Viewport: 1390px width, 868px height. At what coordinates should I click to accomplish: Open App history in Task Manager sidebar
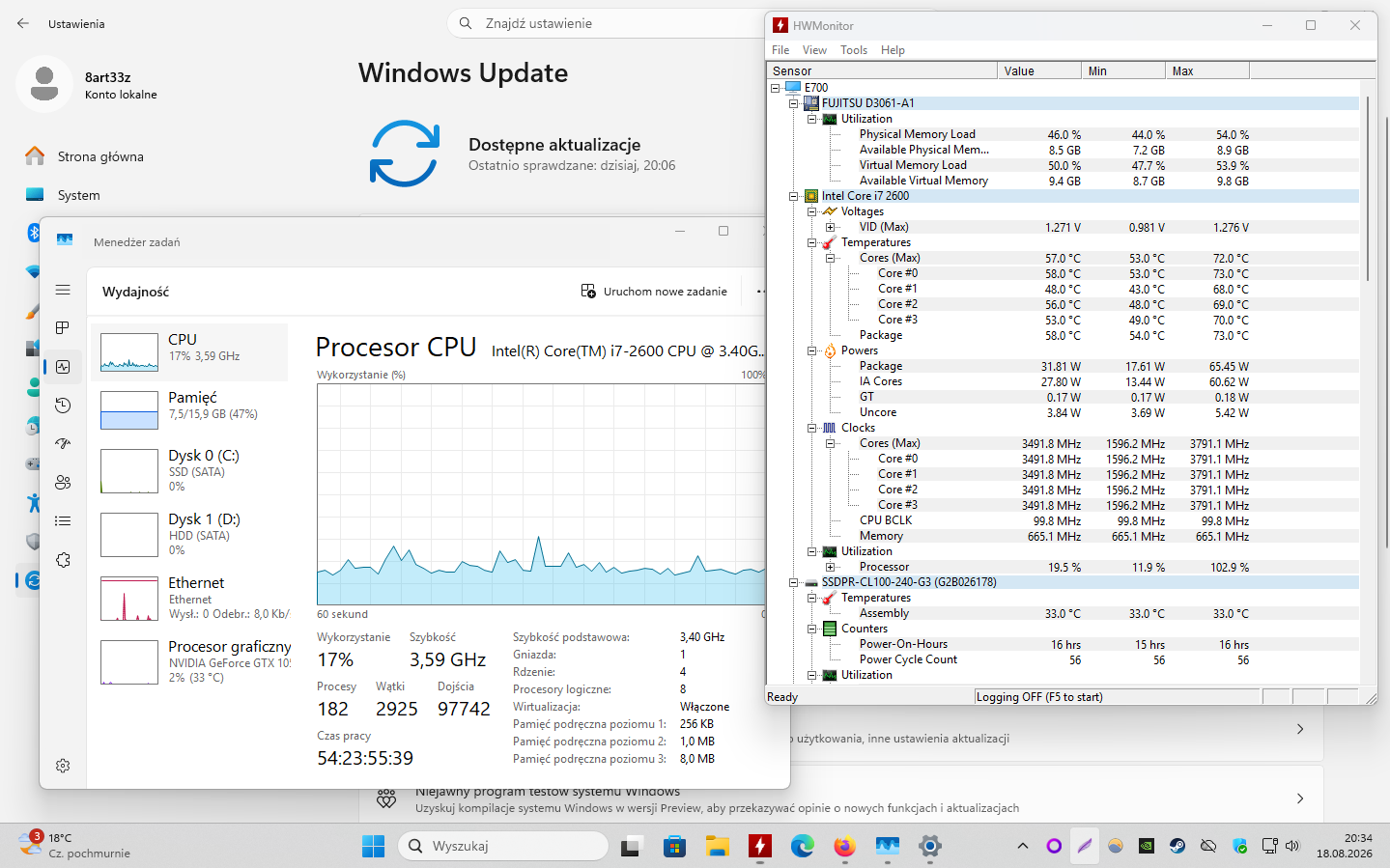tap(63, 406)
